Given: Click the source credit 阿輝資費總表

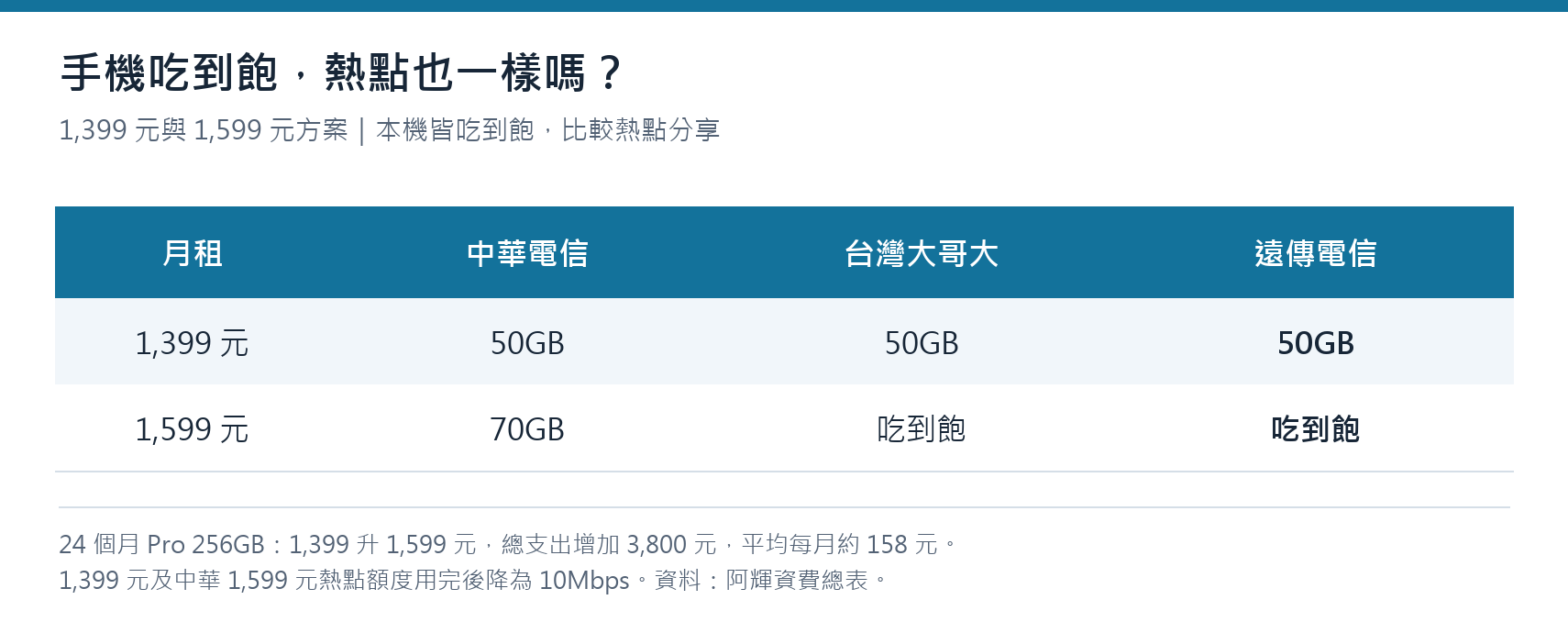Looking at the screenshot, I should click(x=797, y=581).
